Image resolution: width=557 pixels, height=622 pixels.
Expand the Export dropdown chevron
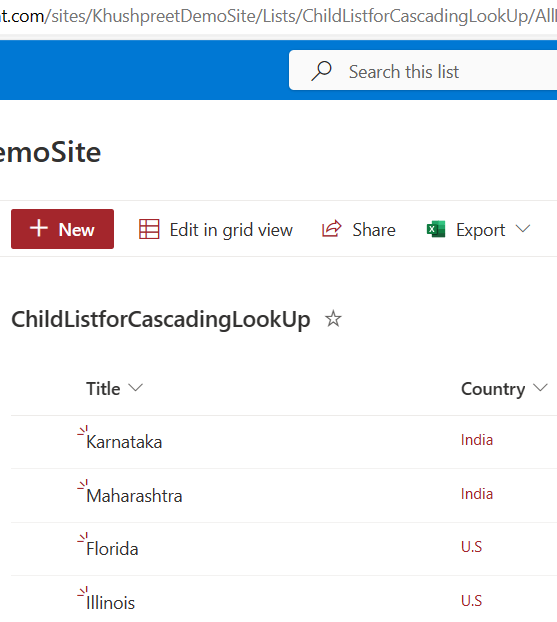[x=523, y=229]
